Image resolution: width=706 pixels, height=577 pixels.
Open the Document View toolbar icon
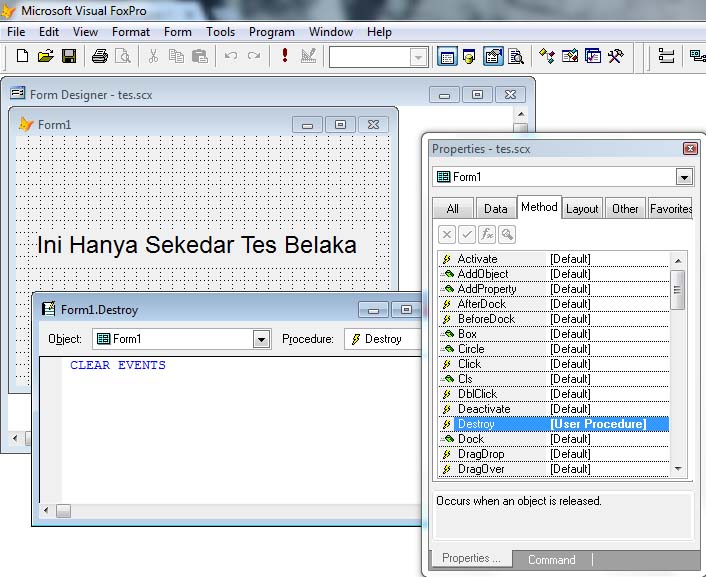(516, 57)
